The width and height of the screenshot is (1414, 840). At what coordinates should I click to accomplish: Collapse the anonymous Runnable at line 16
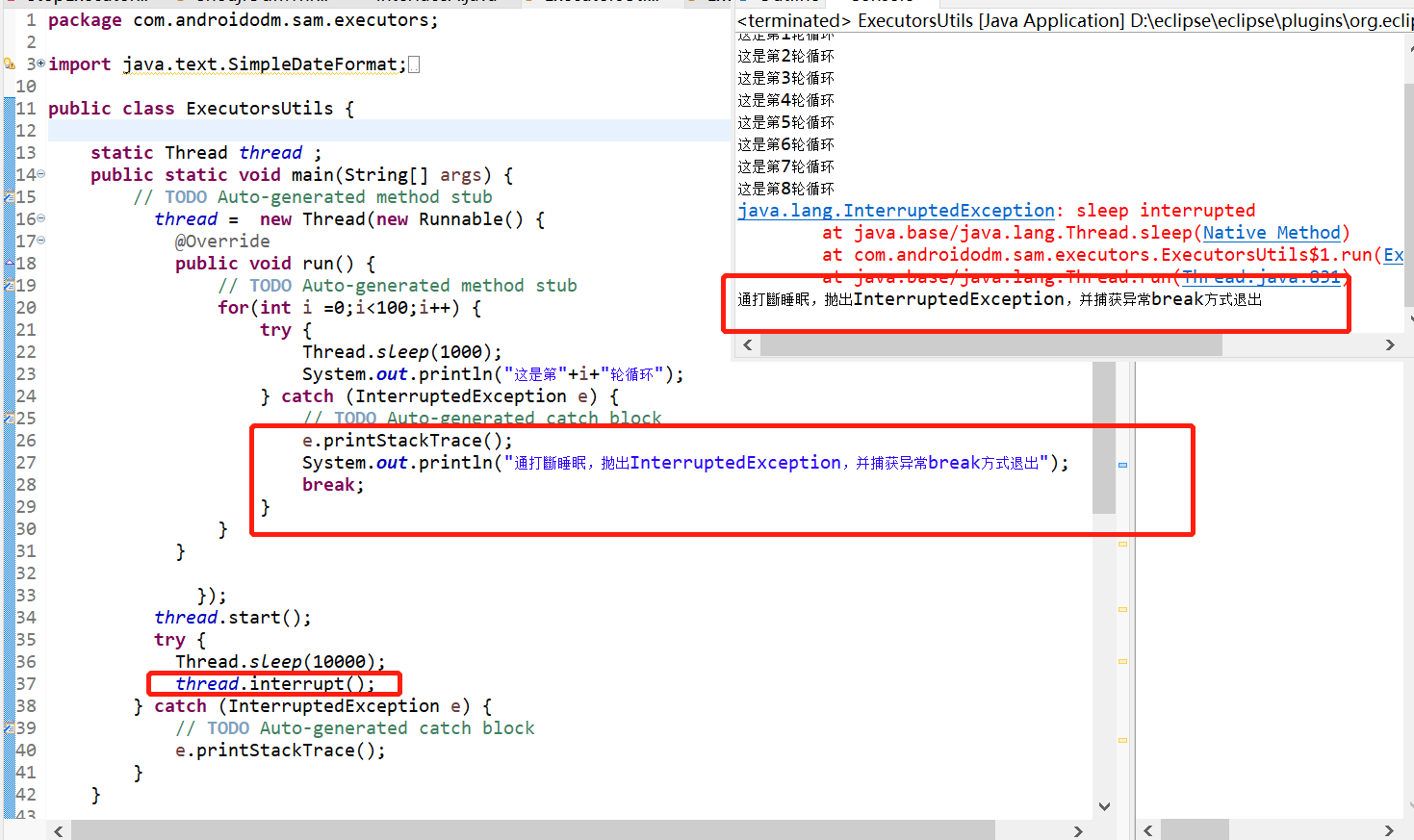pyautogui.click(x=40, y=218)
